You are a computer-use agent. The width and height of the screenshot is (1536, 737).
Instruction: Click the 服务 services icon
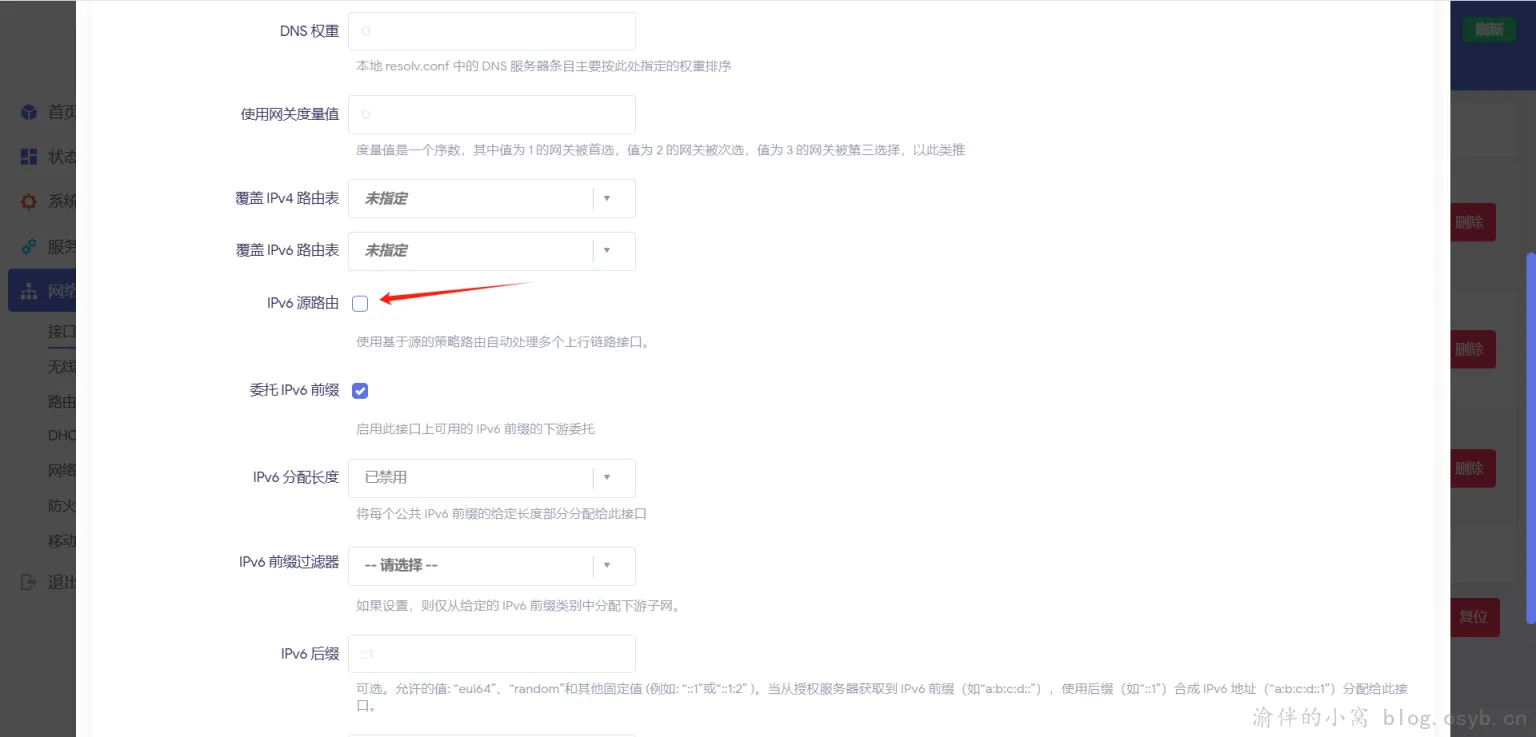29,246
